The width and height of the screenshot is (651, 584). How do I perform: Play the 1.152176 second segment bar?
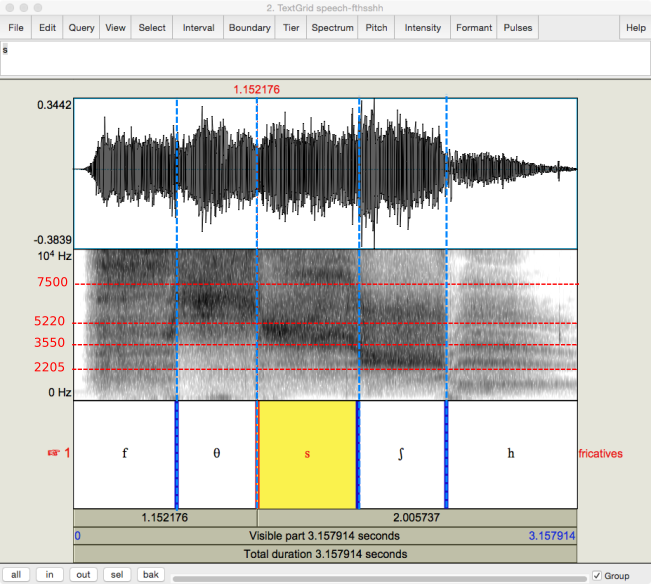165,518
